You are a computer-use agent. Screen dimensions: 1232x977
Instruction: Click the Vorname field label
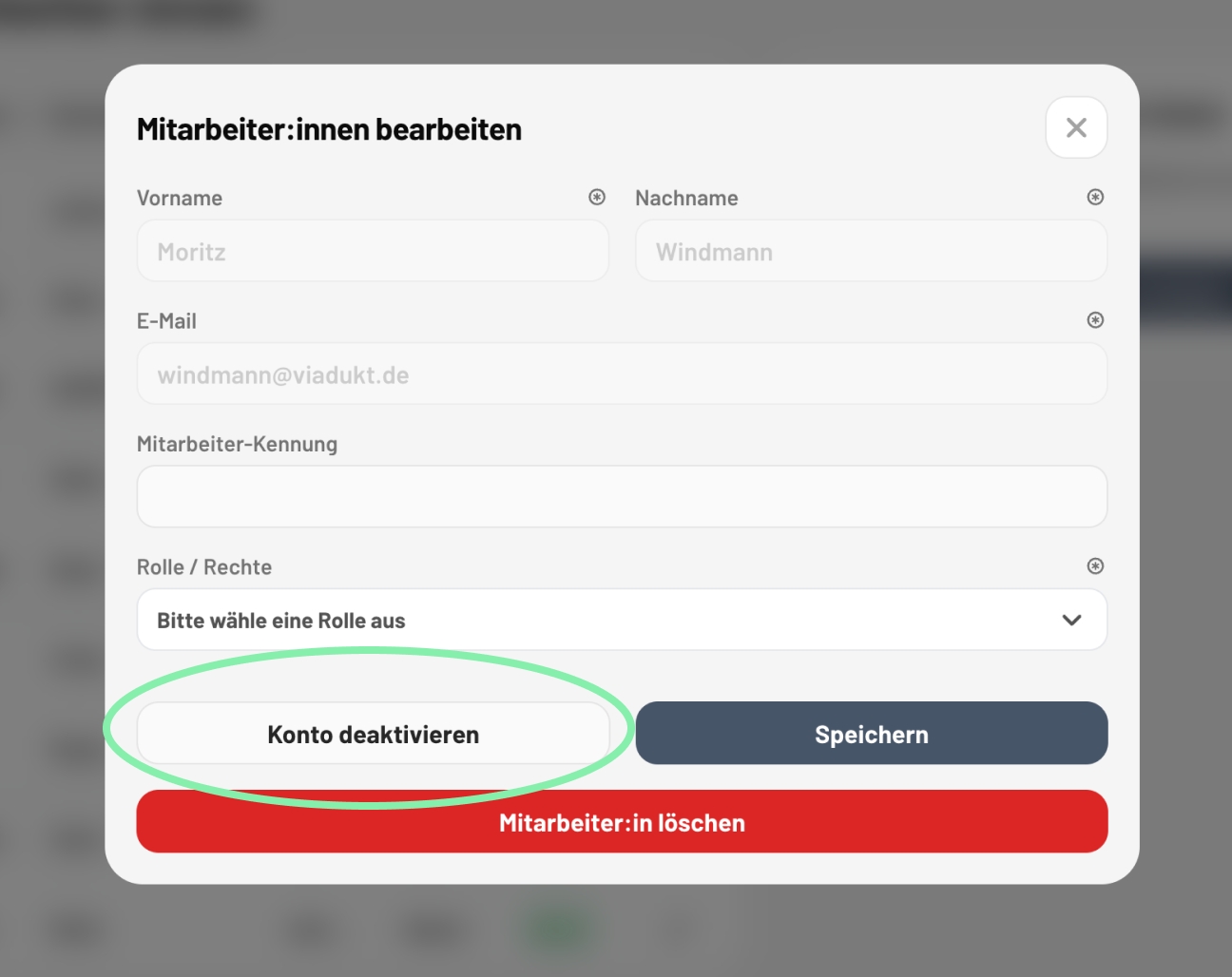tap(180, 198)
